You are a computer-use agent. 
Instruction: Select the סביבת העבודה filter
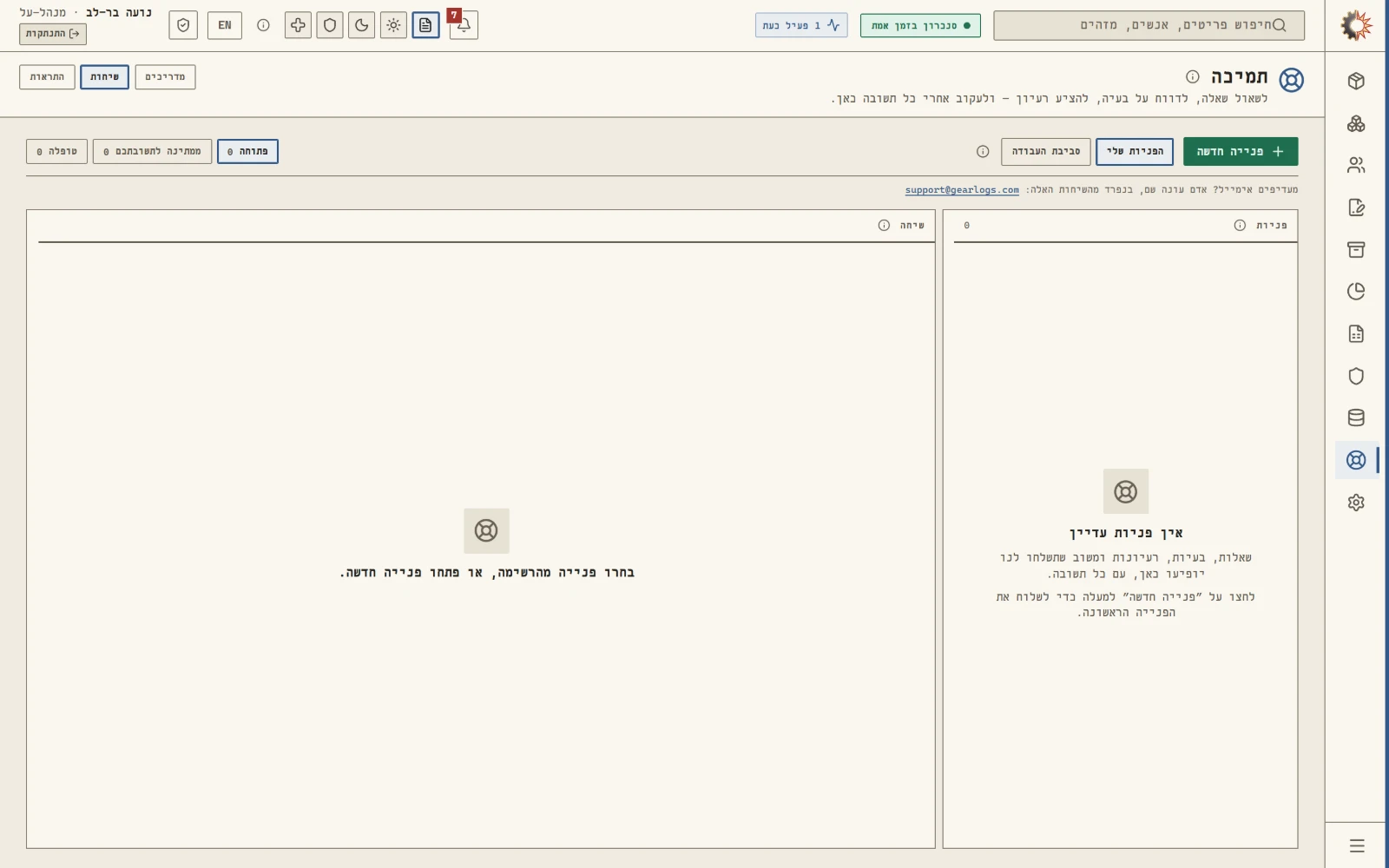pyautogui.click(x=1046, y=151)
